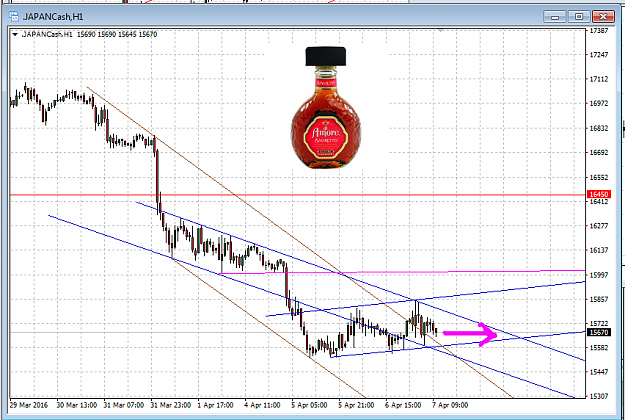Click the 15582 price scale value
The height and width of the screenshot is (420, 625).
click(x=599, y=348)
